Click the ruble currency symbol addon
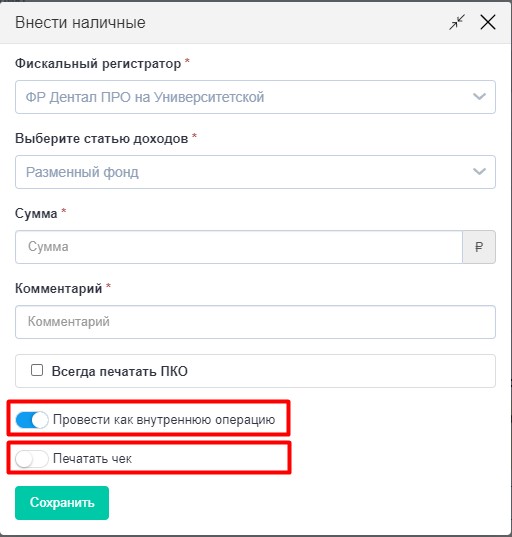The image size is (512, 537). (479, 247)
